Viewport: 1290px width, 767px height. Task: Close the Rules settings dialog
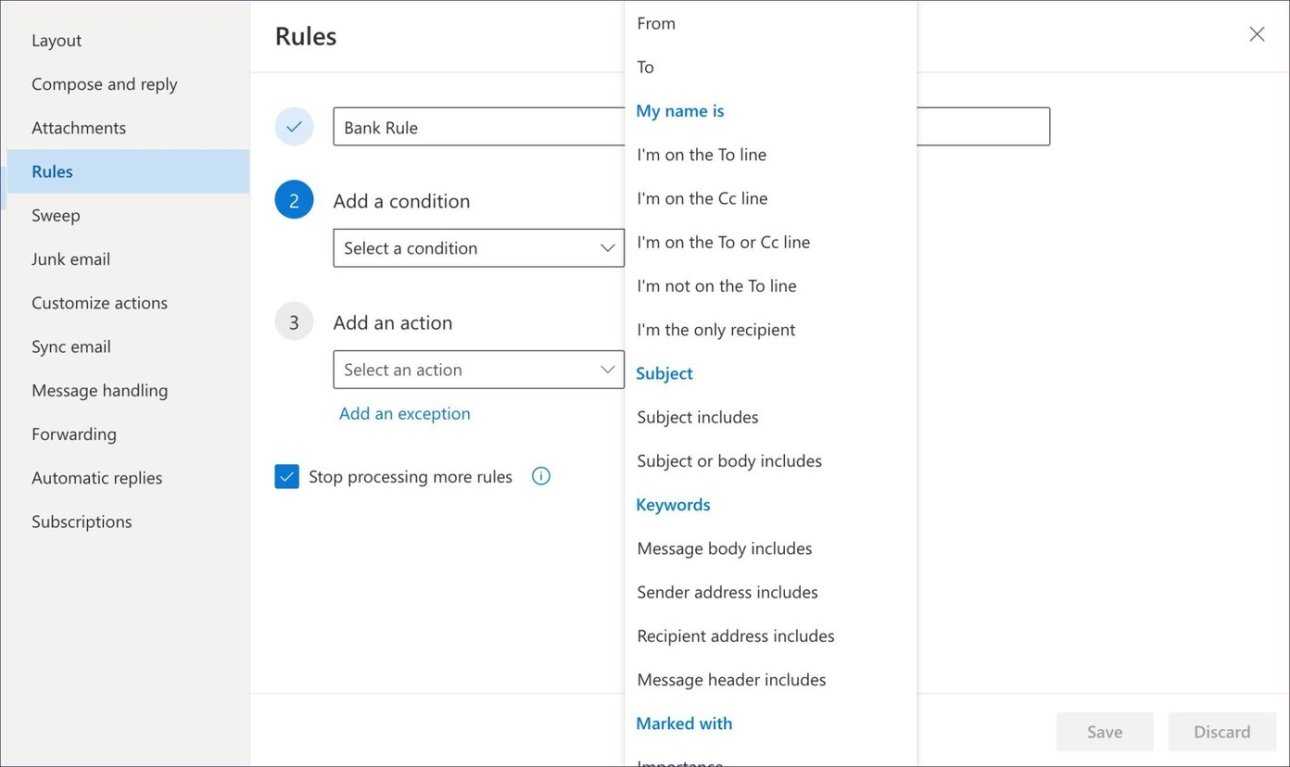tap(1256, 35)
